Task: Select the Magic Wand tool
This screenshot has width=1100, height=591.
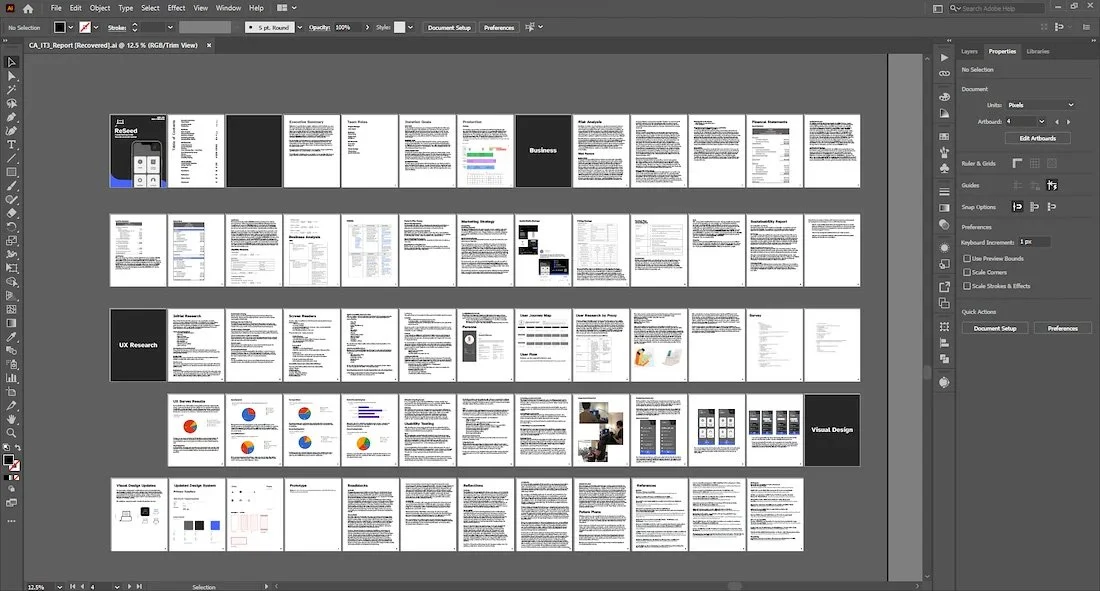Action: pos(11,89)
